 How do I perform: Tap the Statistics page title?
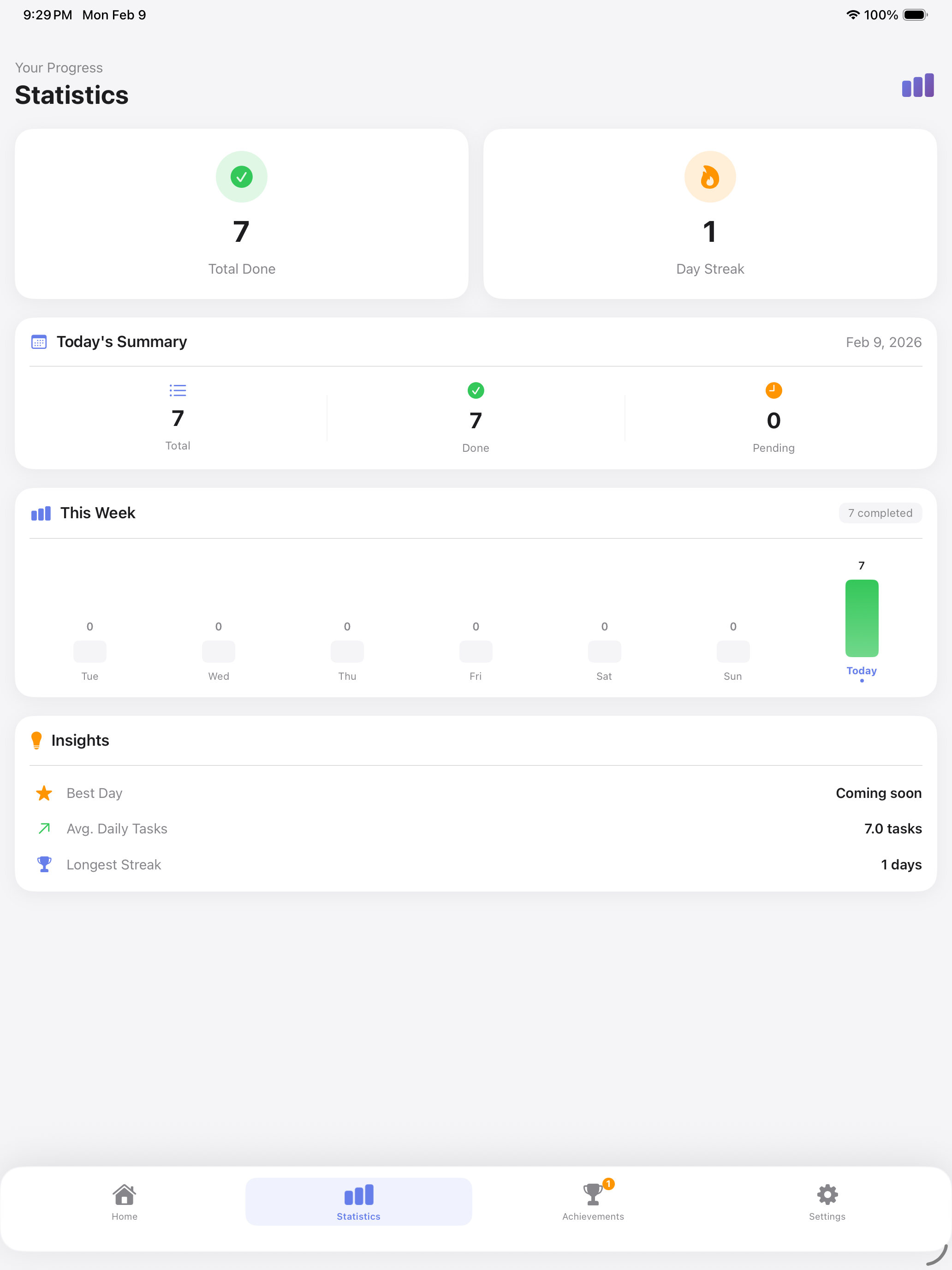(x=72, y=96)
